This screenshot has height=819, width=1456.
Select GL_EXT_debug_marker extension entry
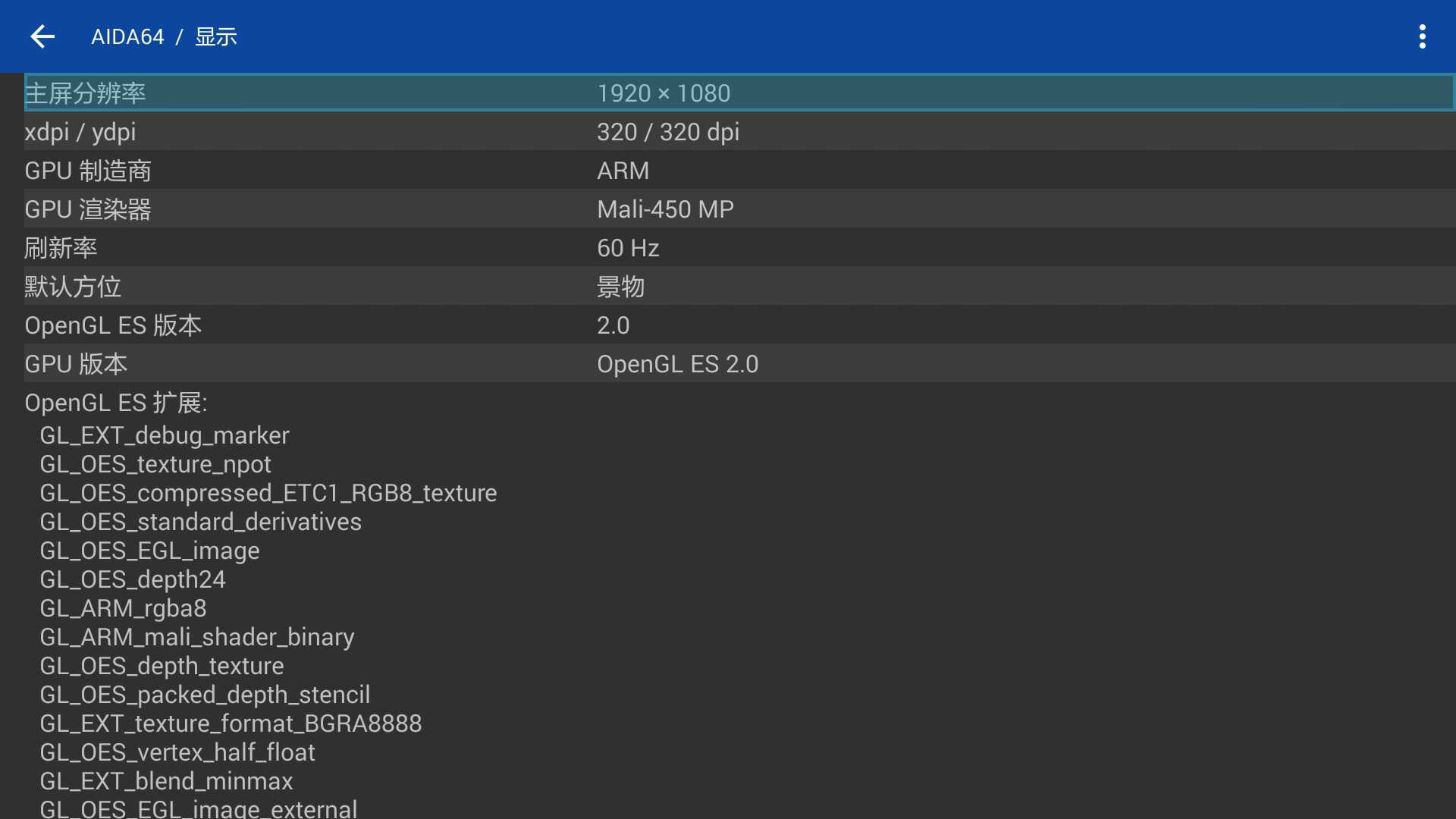[165, 435]
